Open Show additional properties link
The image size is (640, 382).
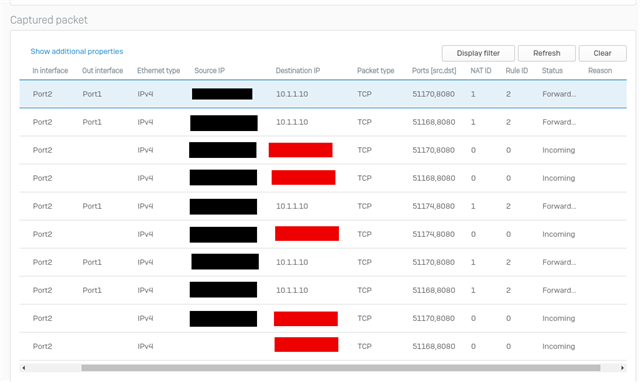[77, 51]
